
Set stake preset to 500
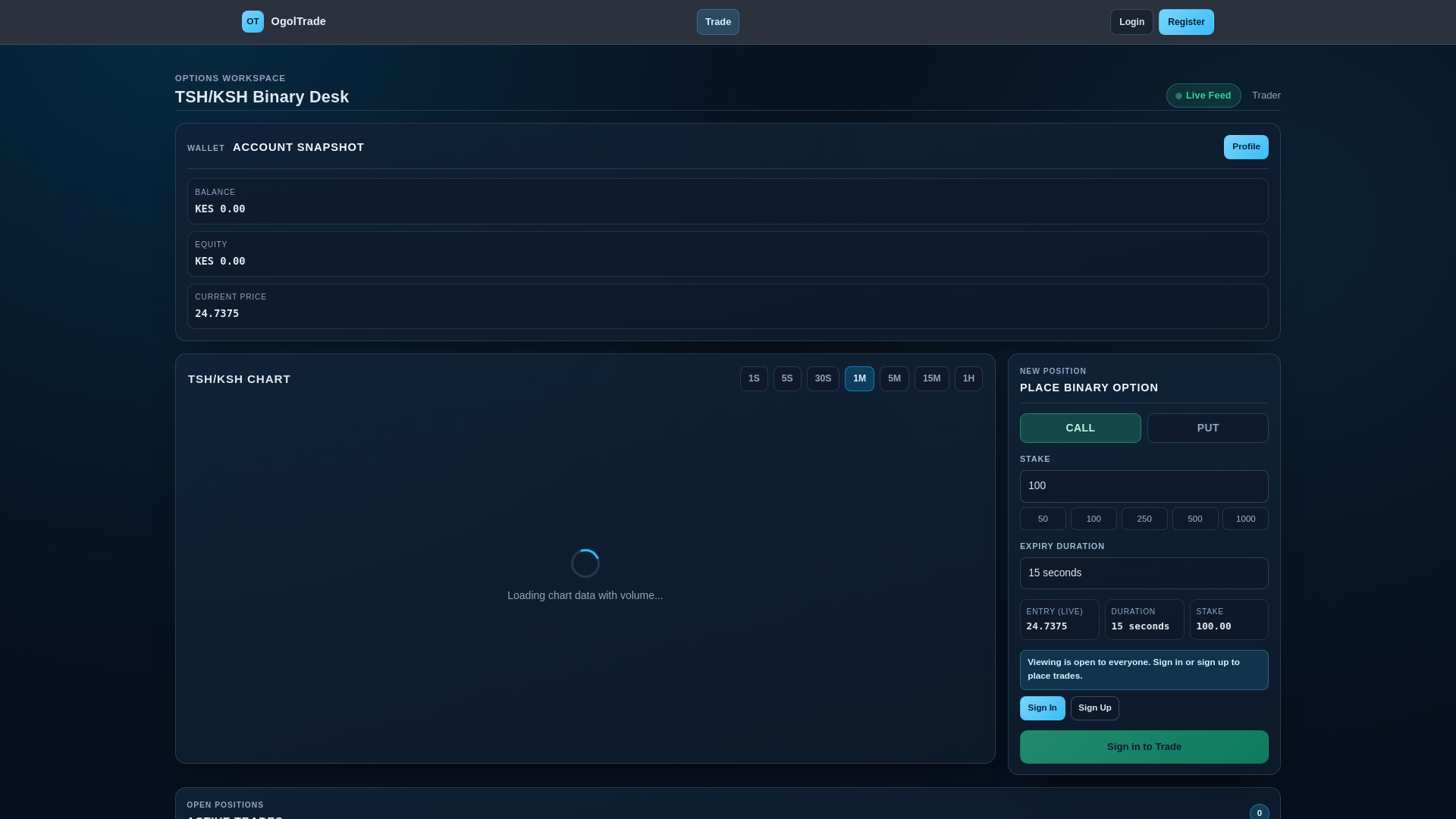1195,519
